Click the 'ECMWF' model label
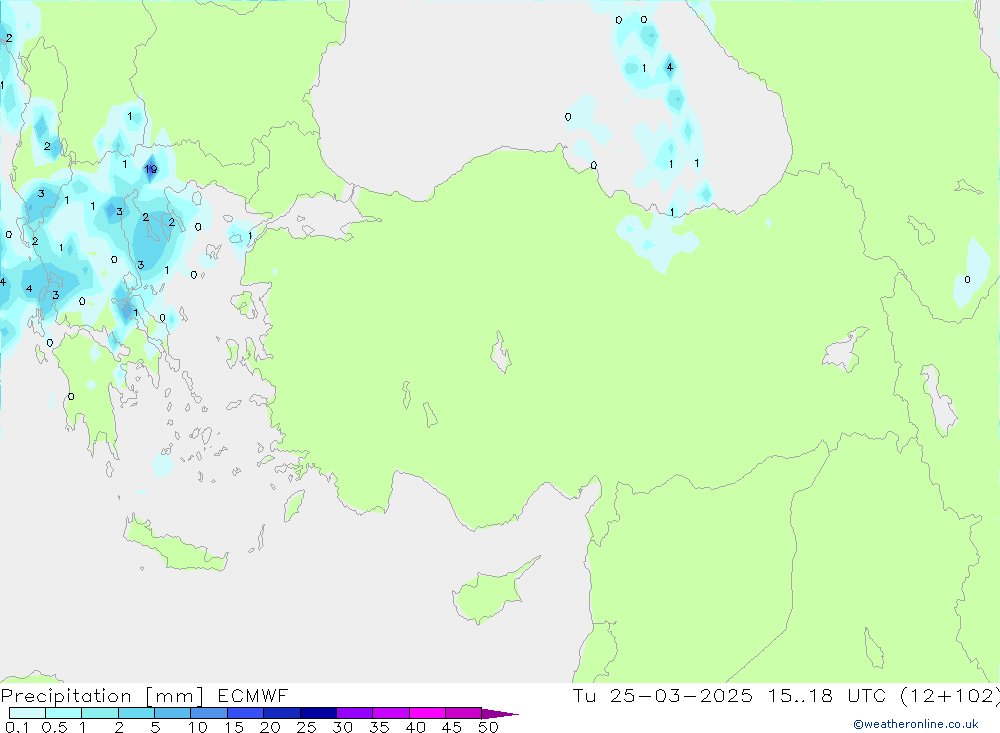The height and width of the screenshot is (733, 1000). (x=253, y=695)
